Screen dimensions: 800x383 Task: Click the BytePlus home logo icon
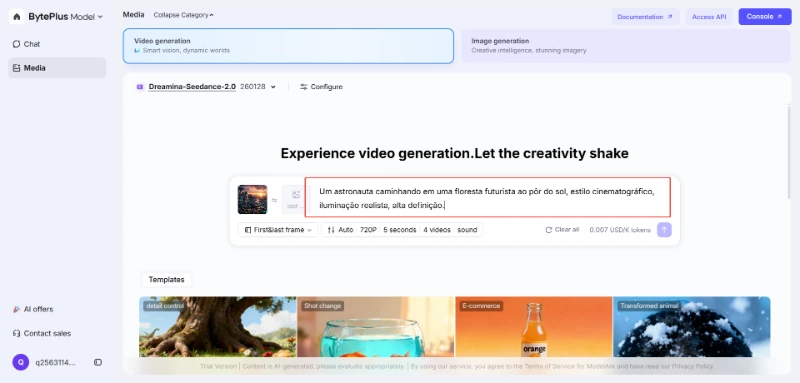click(16, 17)
